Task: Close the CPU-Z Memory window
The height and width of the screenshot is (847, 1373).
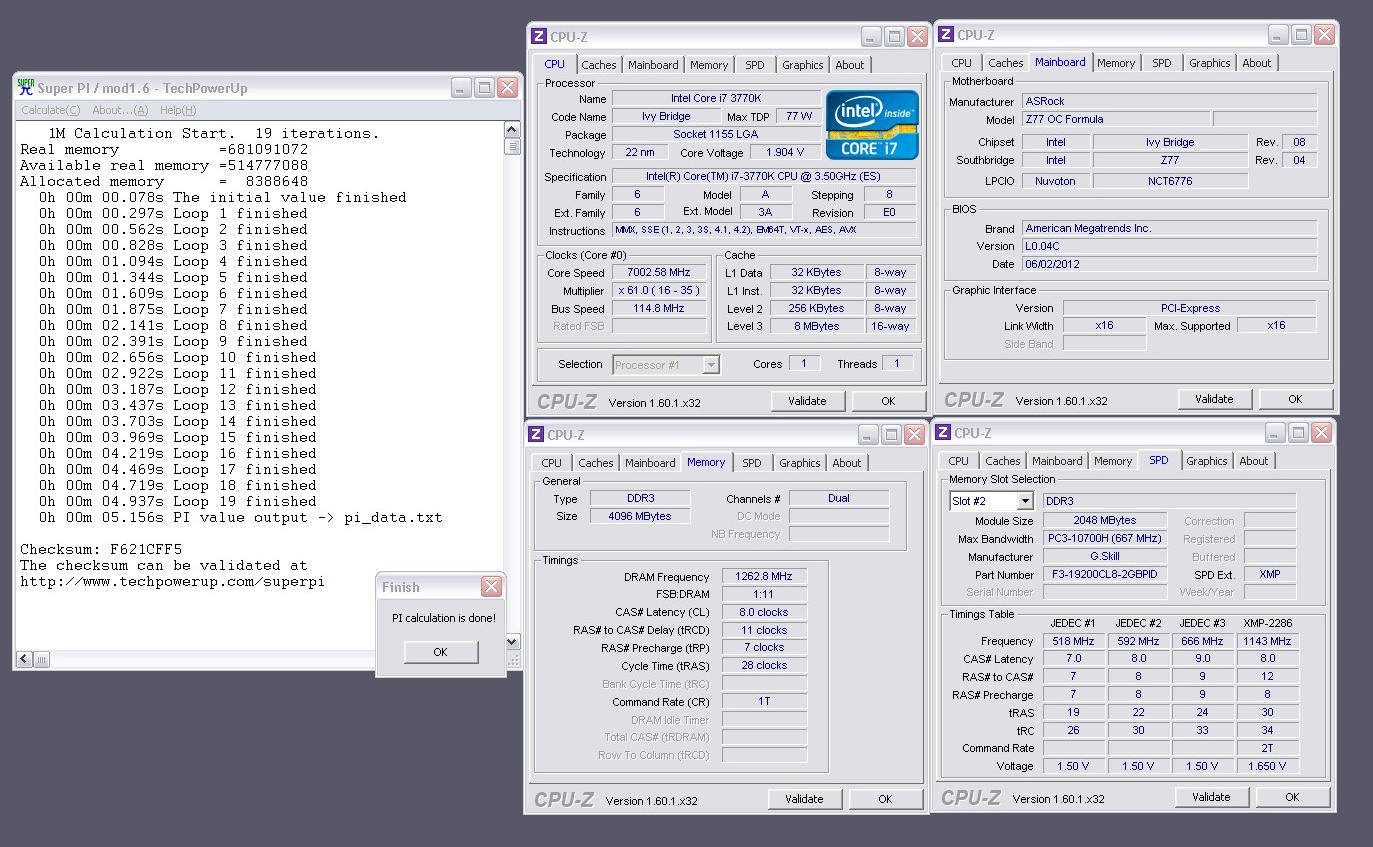Action: (914, 435)
